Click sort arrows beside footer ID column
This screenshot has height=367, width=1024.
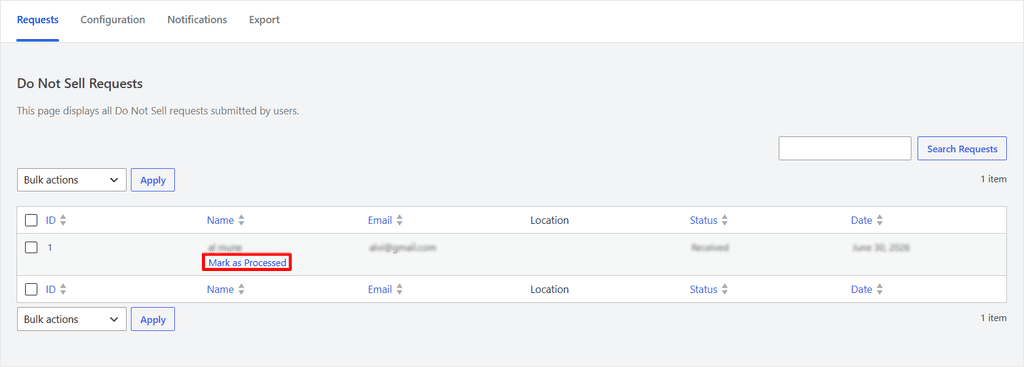click(63, 289)
